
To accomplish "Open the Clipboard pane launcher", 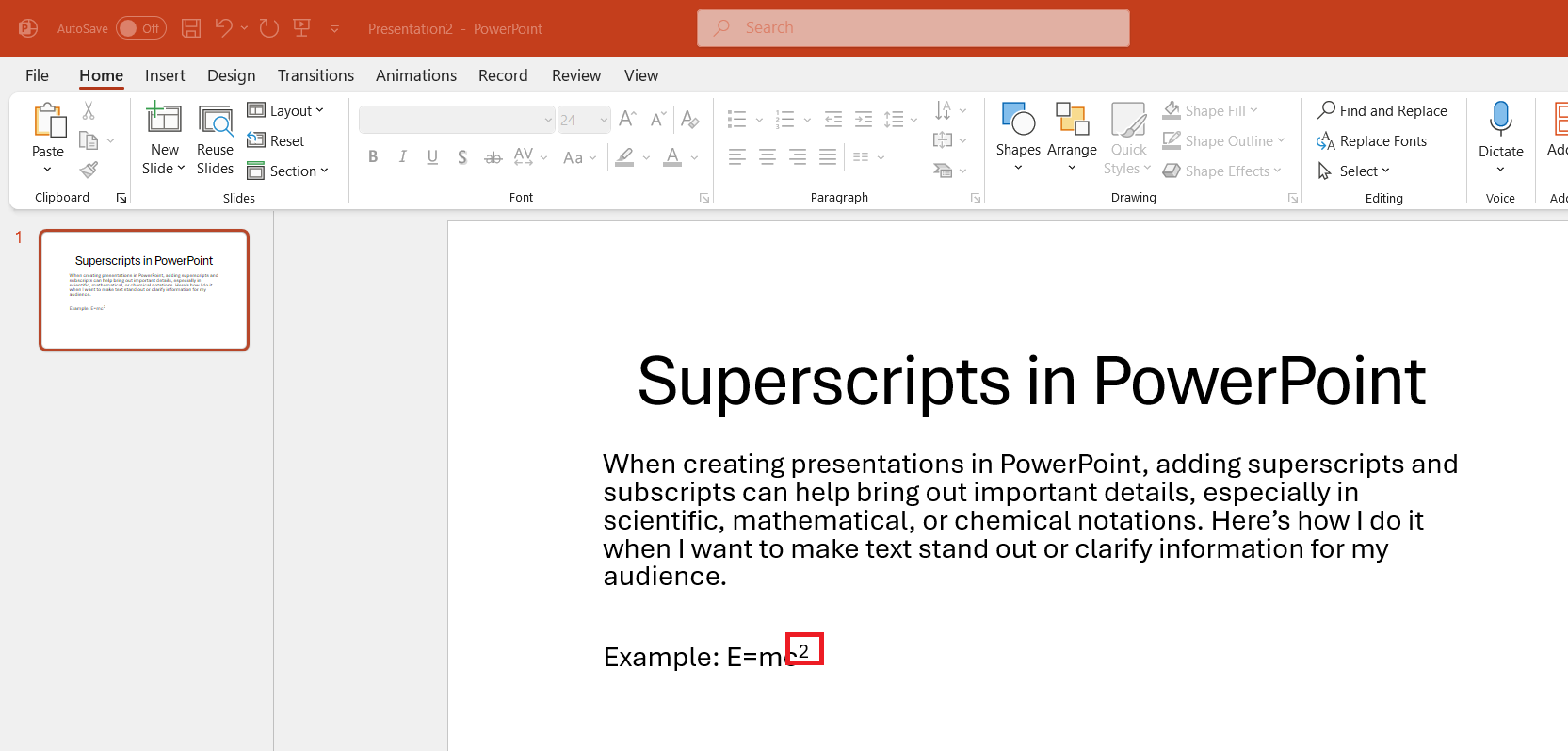I will click(x=121, y=198).
